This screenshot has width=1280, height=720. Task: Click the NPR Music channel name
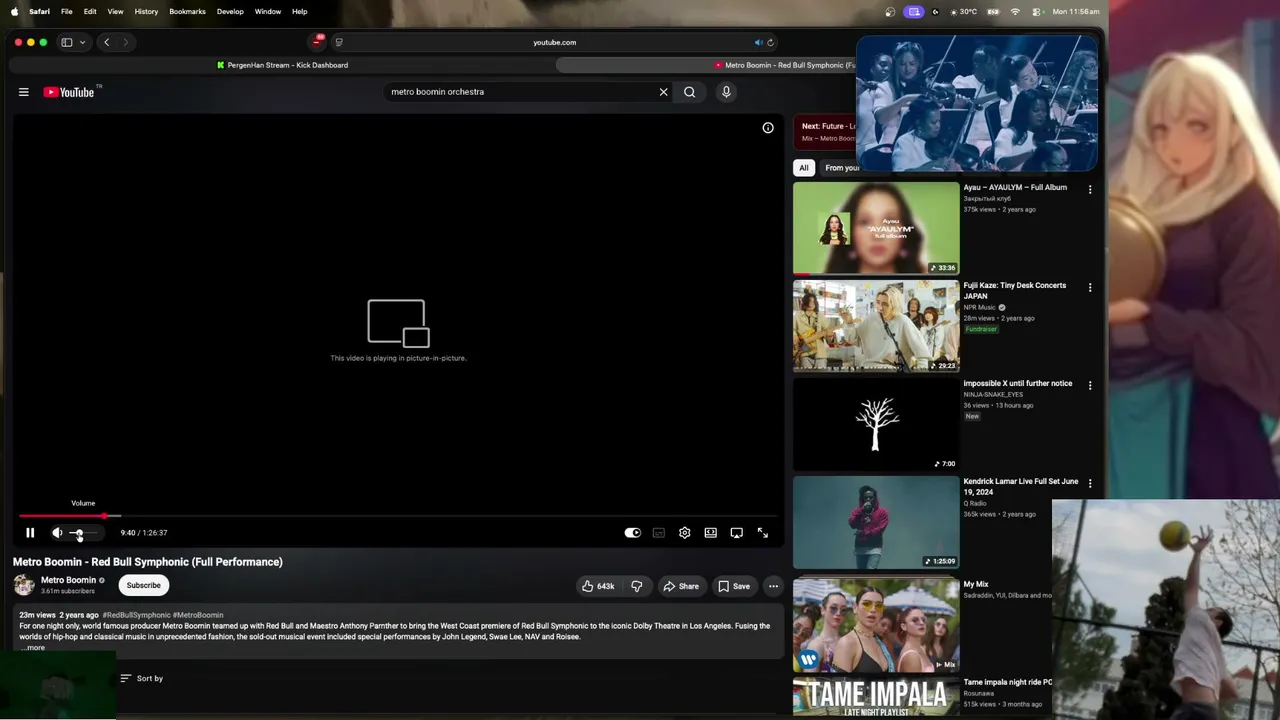tap(979, 307)
